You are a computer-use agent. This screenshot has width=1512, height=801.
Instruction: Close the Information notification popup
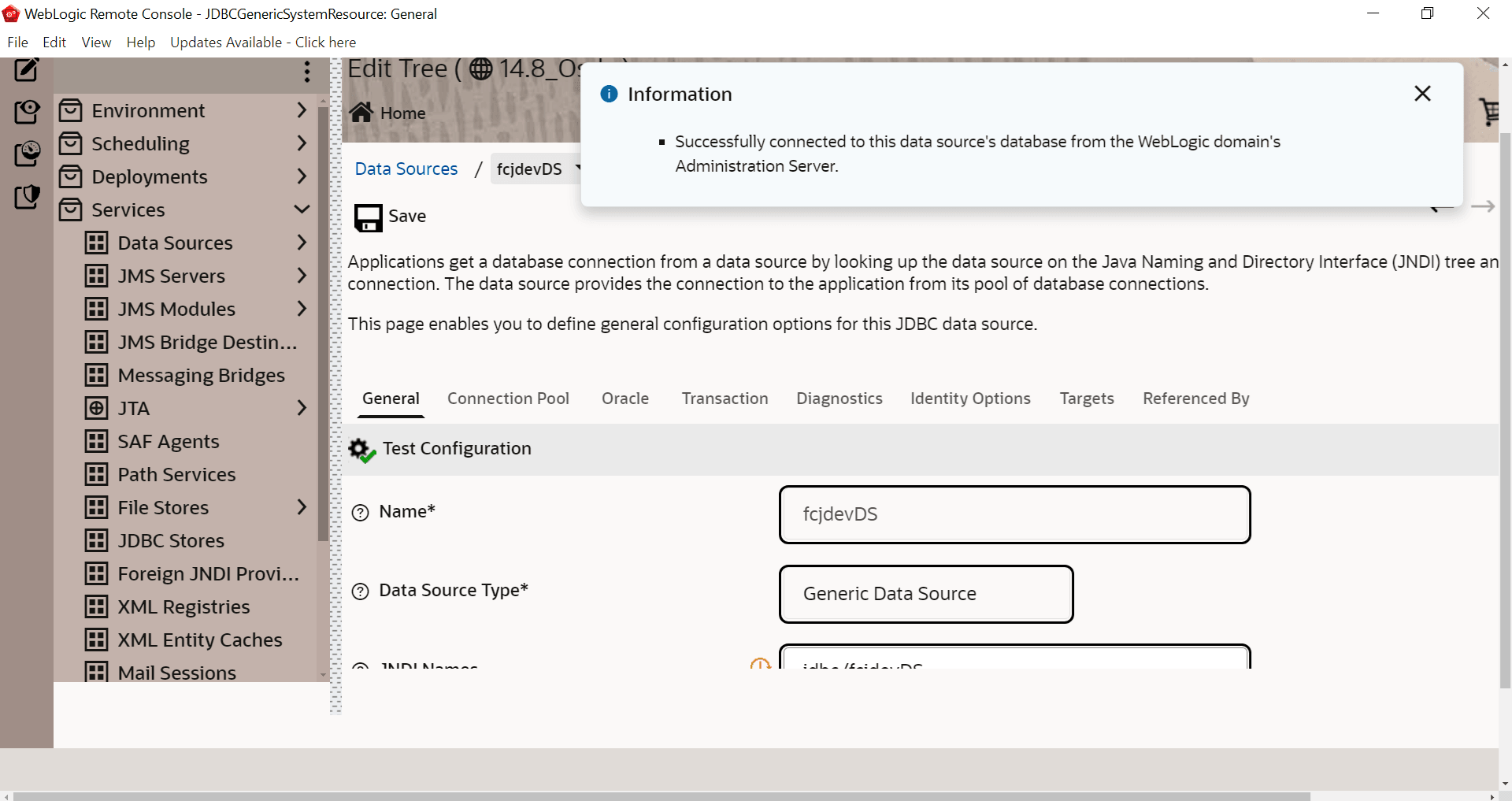coord(1422,94)
